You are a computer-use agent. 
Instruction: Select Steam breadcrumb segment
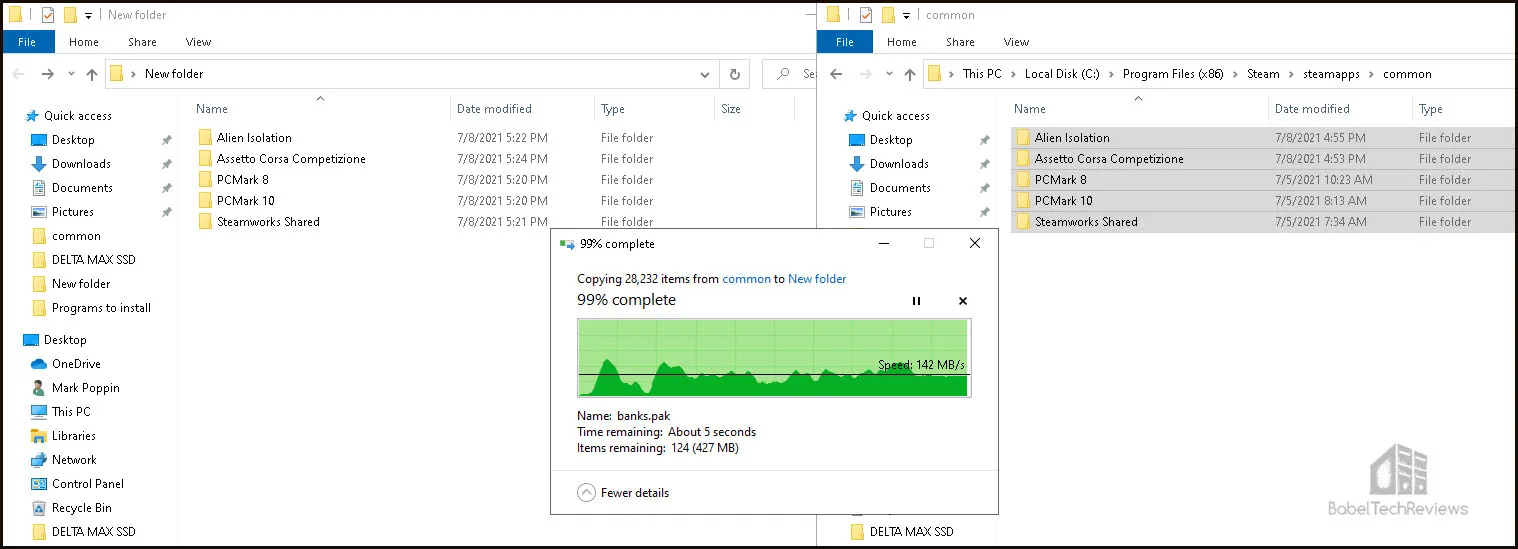click(x=1263, y=74)
